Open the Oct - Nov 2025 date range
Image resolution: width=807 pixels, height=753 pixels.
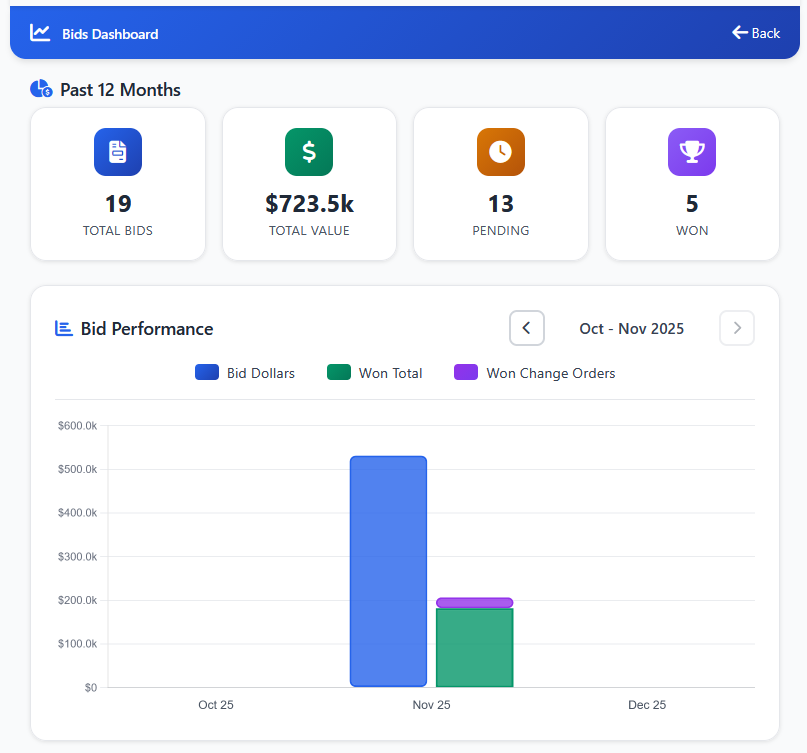631,328
